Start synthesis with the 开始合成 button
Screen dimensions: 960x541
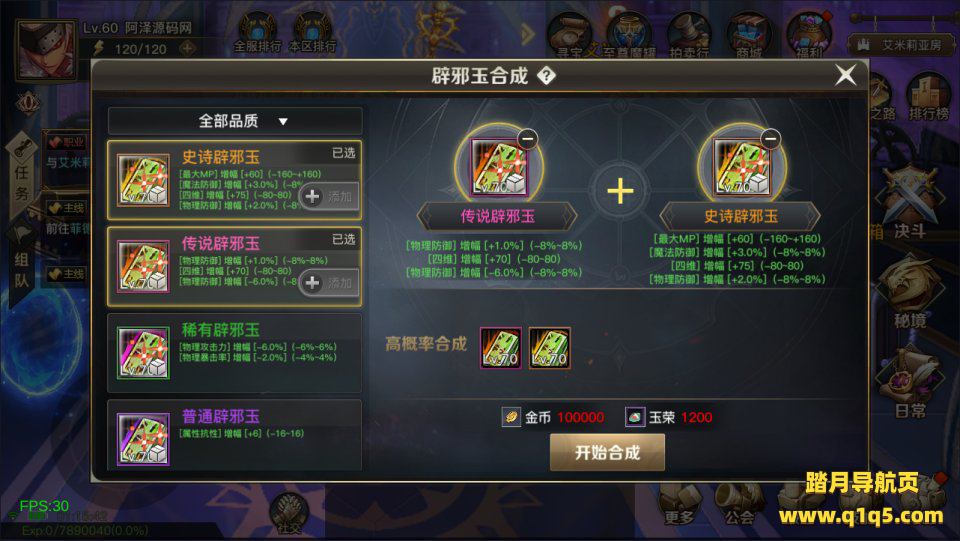(x=607, y=453)
